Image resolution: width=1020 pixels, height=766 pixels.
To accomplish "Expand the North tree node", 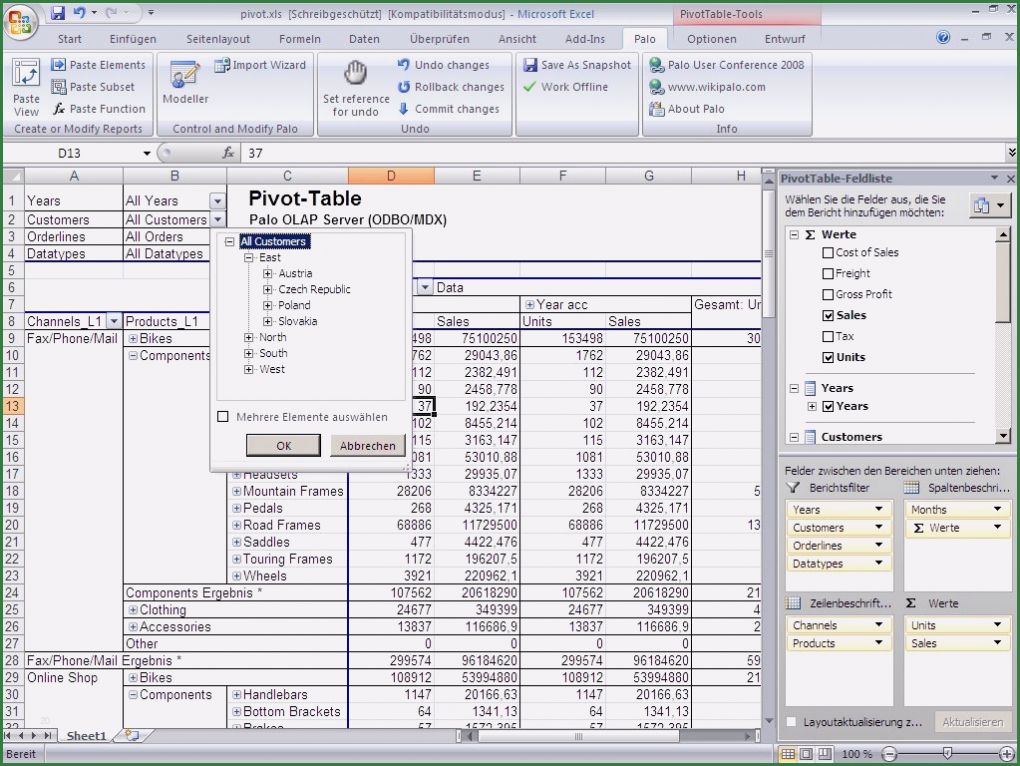I will 249,337.
